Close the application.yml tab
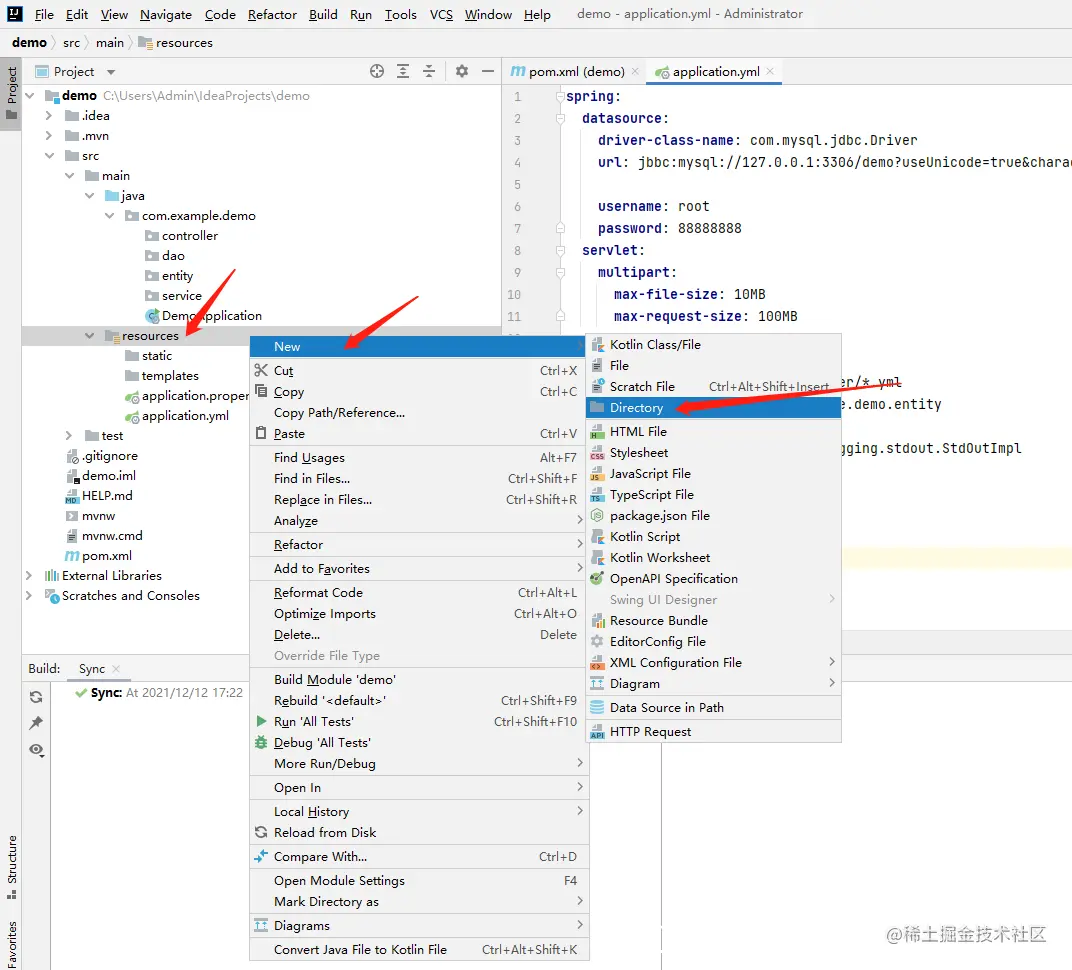This screenshot has width=1072, height=970. click(770, 71)
